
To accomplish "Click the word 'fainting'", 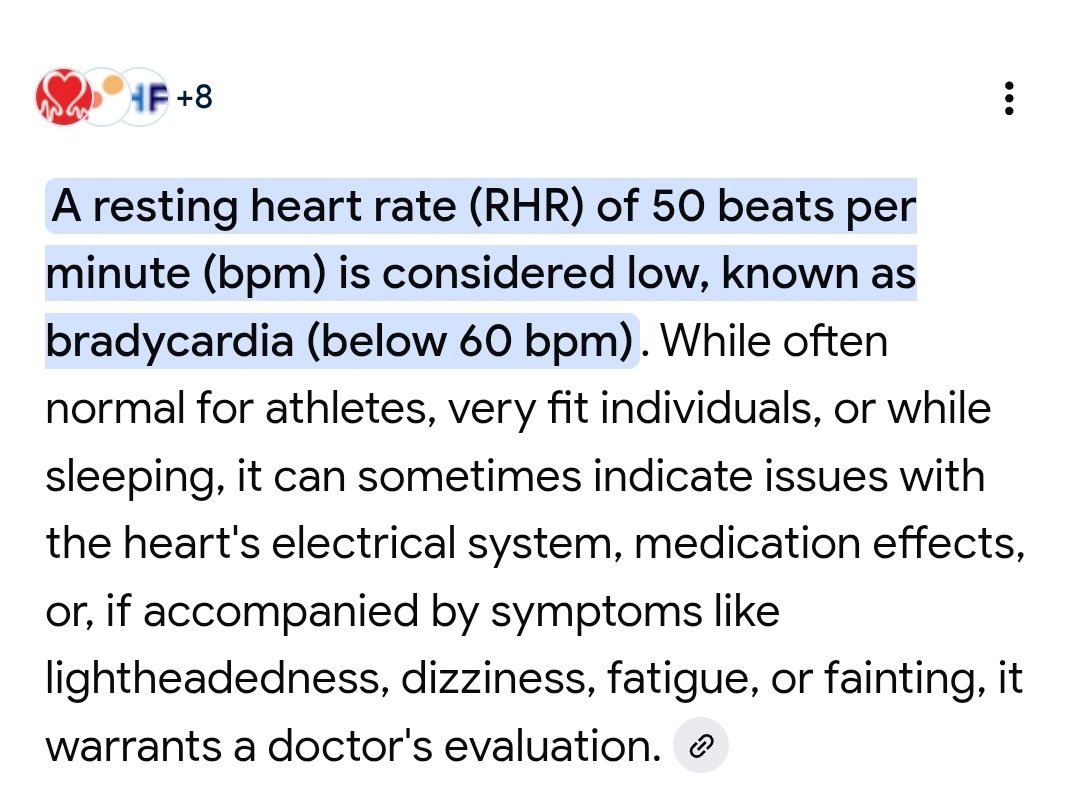I will tap(896, 679).
